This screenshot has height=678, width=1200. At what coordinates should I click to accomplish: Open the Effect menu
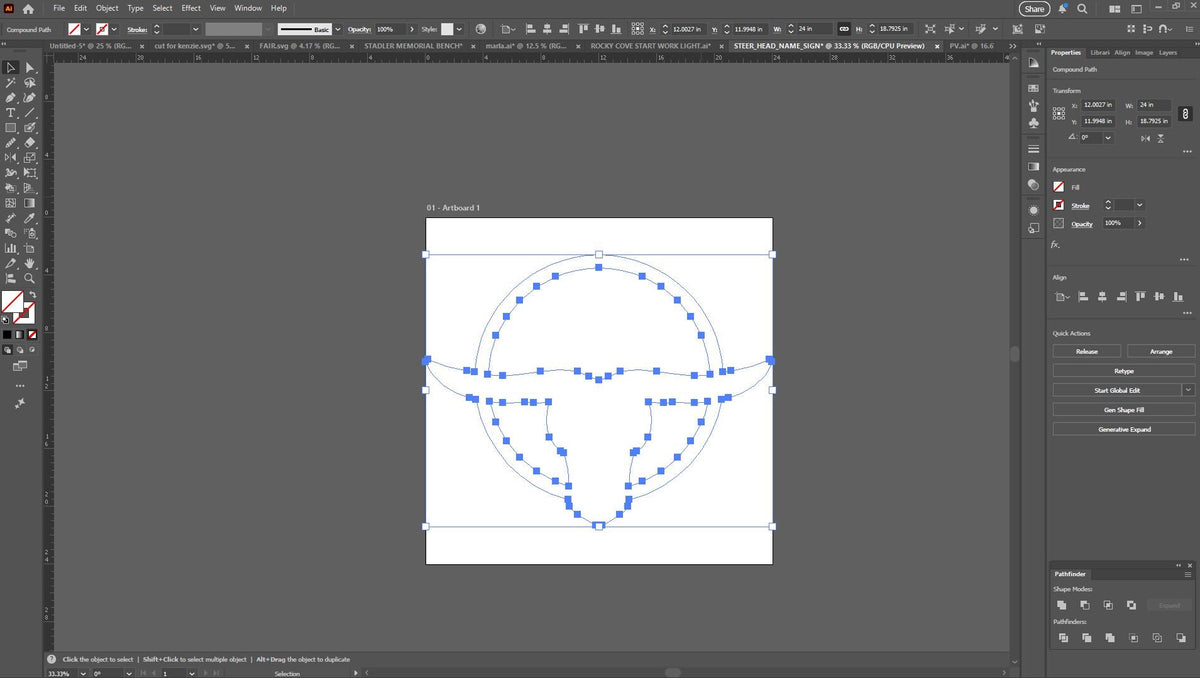[x=191, y=8]
